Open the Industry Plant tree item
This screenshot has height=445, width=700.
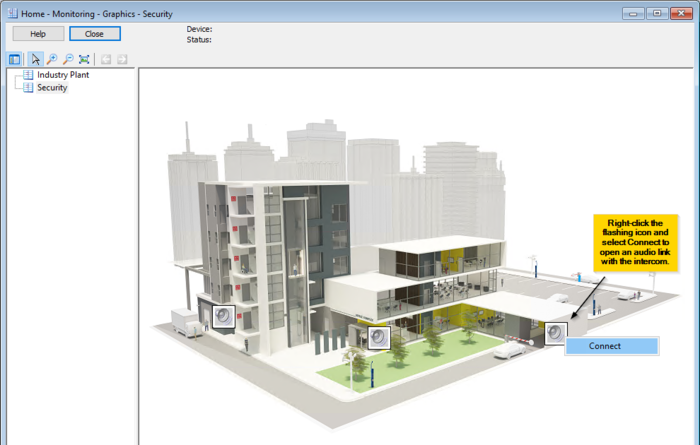70,75
